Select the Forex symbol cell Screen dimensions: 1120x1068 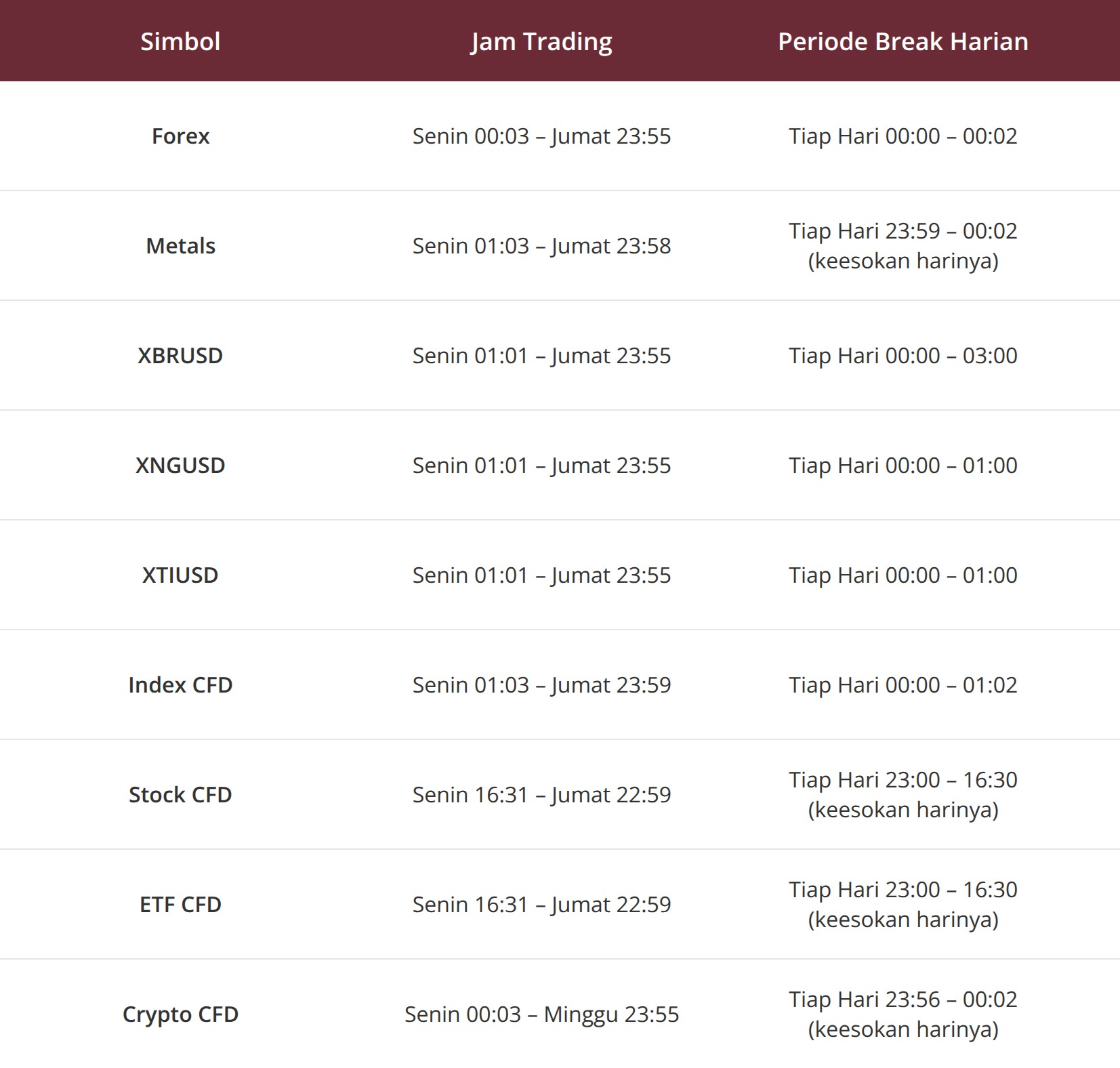(x=180, y=136)
